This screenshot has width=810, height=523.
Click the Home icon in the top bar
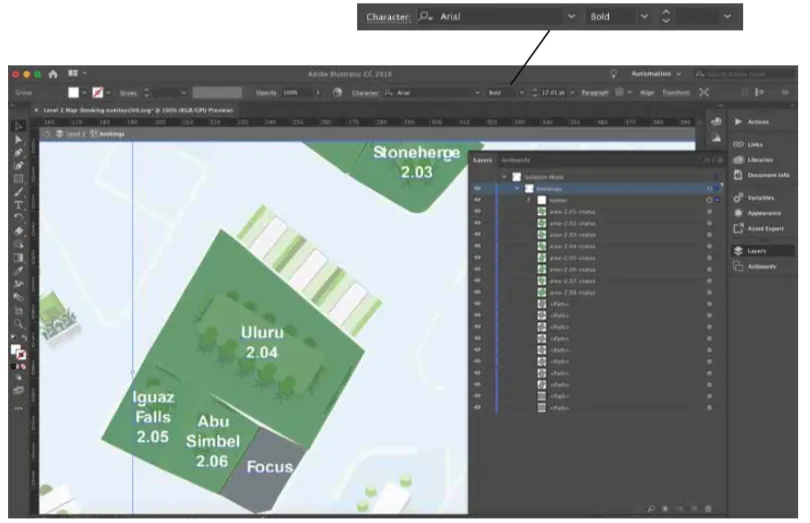click(55, 74)
